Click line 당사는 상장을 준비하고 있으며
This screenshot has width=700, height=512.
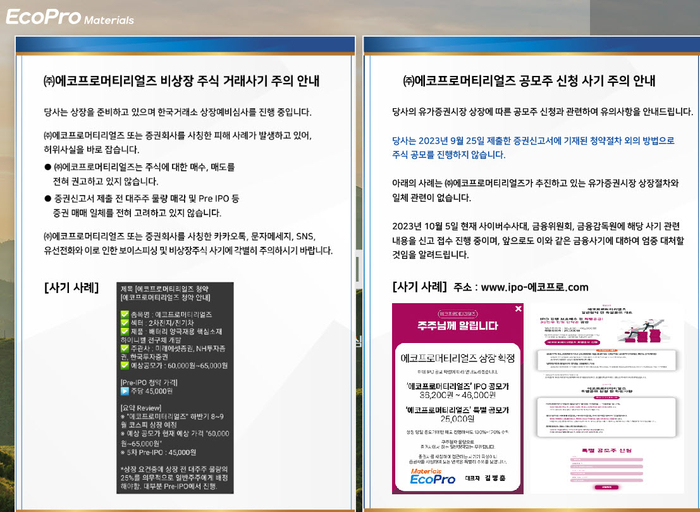click(178, 112)
